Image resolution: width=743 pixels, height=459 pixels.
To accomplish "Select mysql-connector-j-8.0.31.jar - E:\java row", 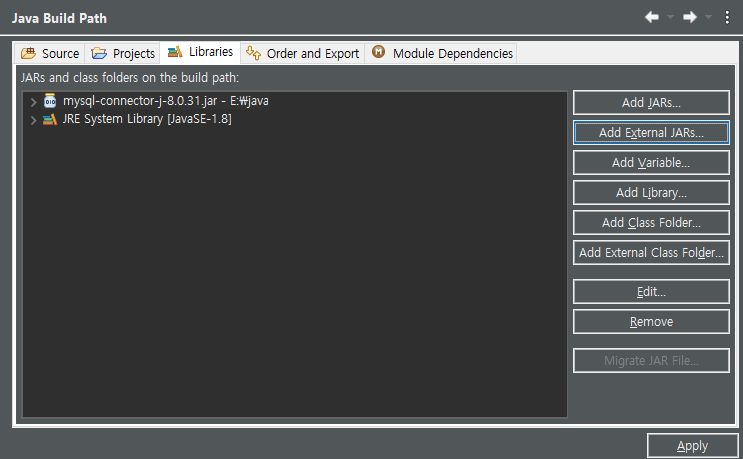I will pos(165,101).
